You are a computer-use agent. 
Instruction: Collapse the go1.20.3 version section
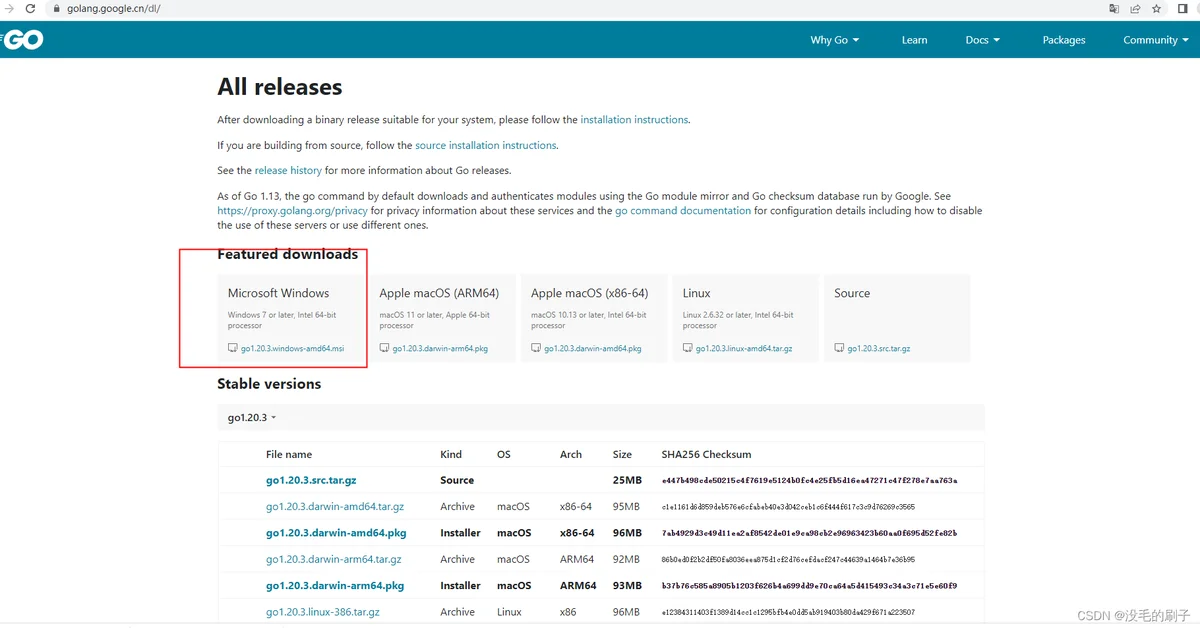coord(252,417)
